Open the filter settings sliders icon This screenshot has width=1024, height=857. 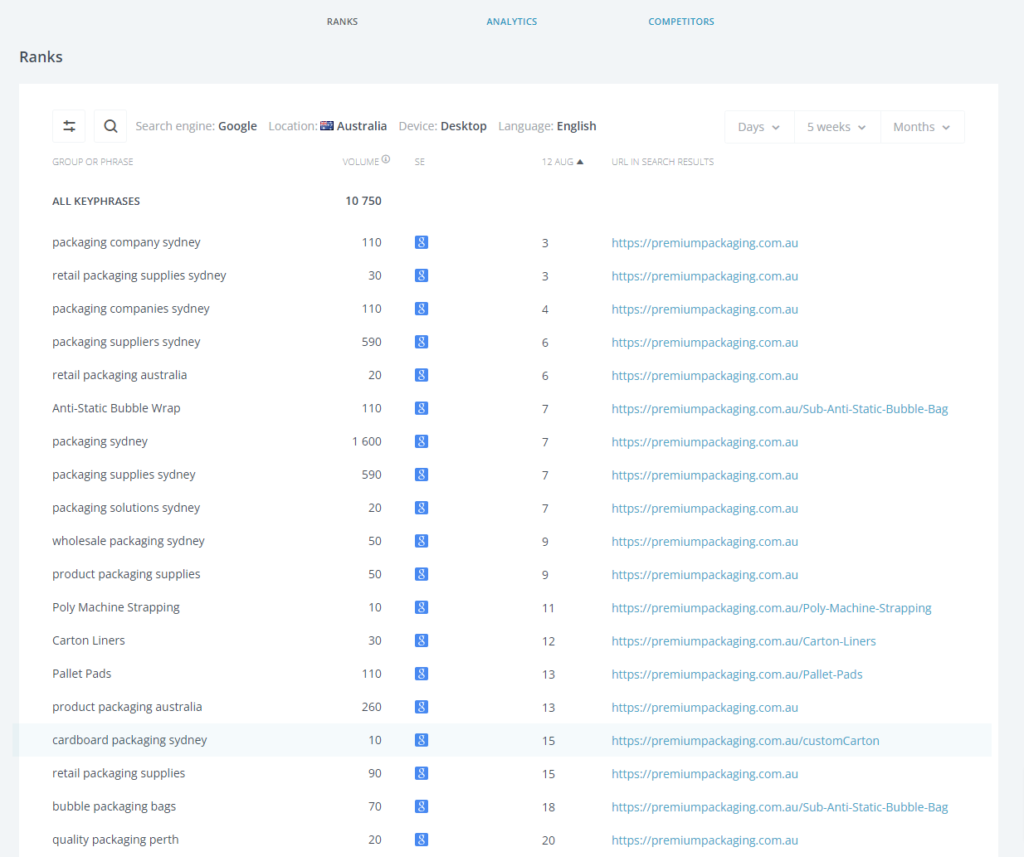tap(69, 126)
